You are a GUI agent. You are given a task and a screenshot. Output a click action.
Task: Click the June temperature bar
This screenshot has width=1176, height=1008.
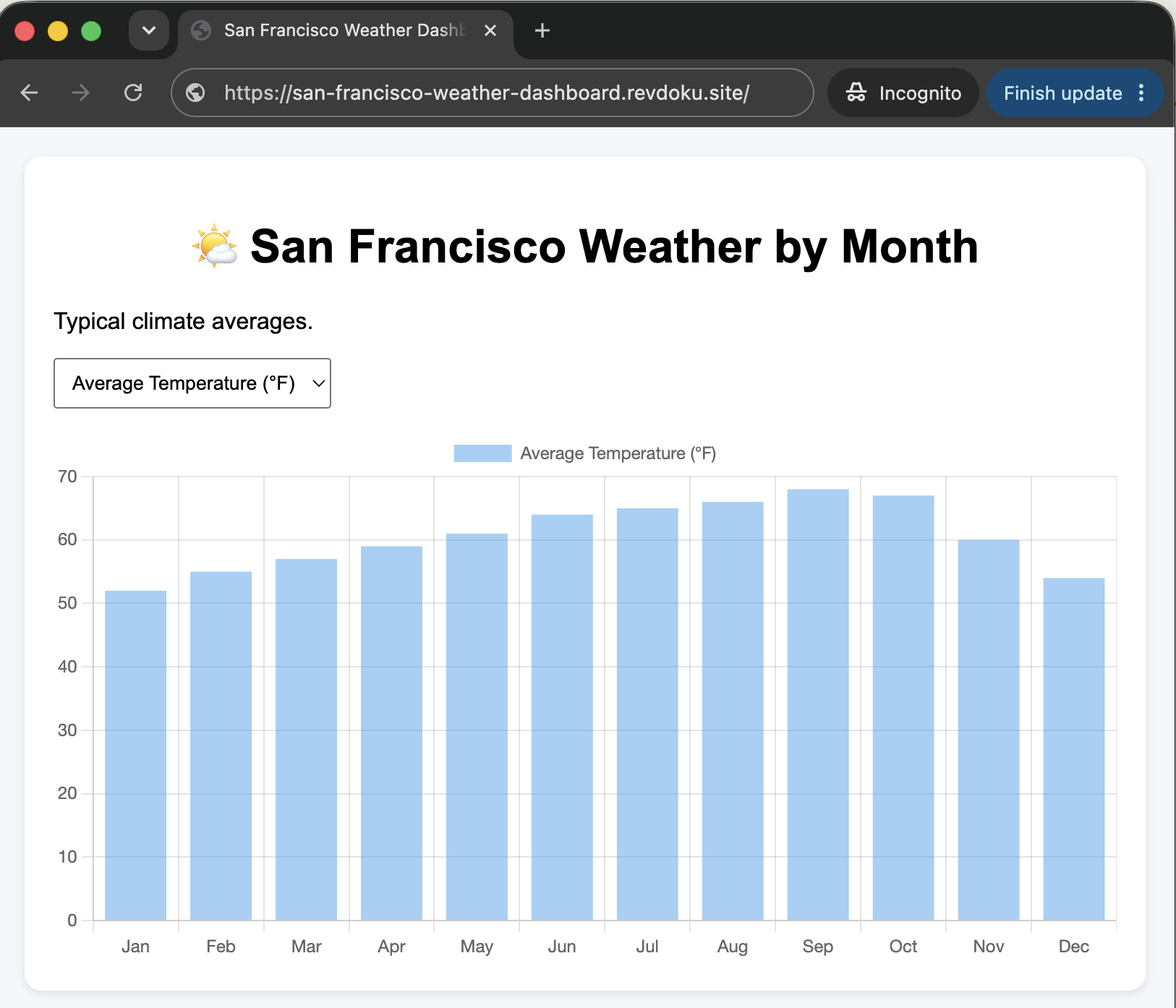(563, 717)
